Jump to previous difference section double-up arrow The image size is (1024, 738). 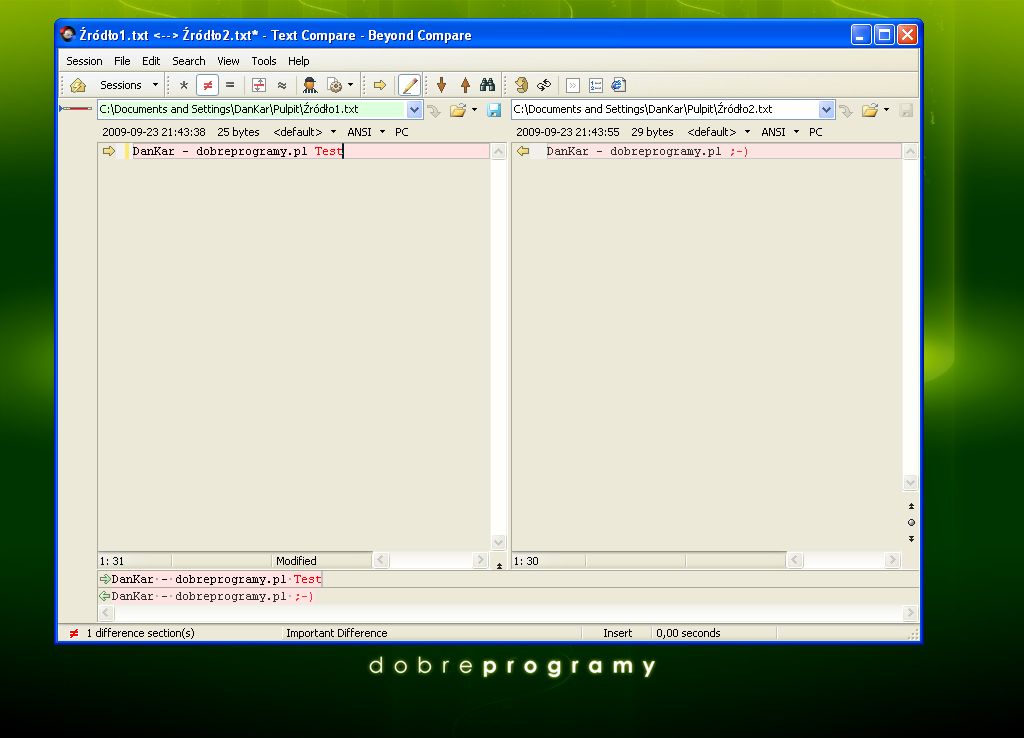tap(911, 506)
